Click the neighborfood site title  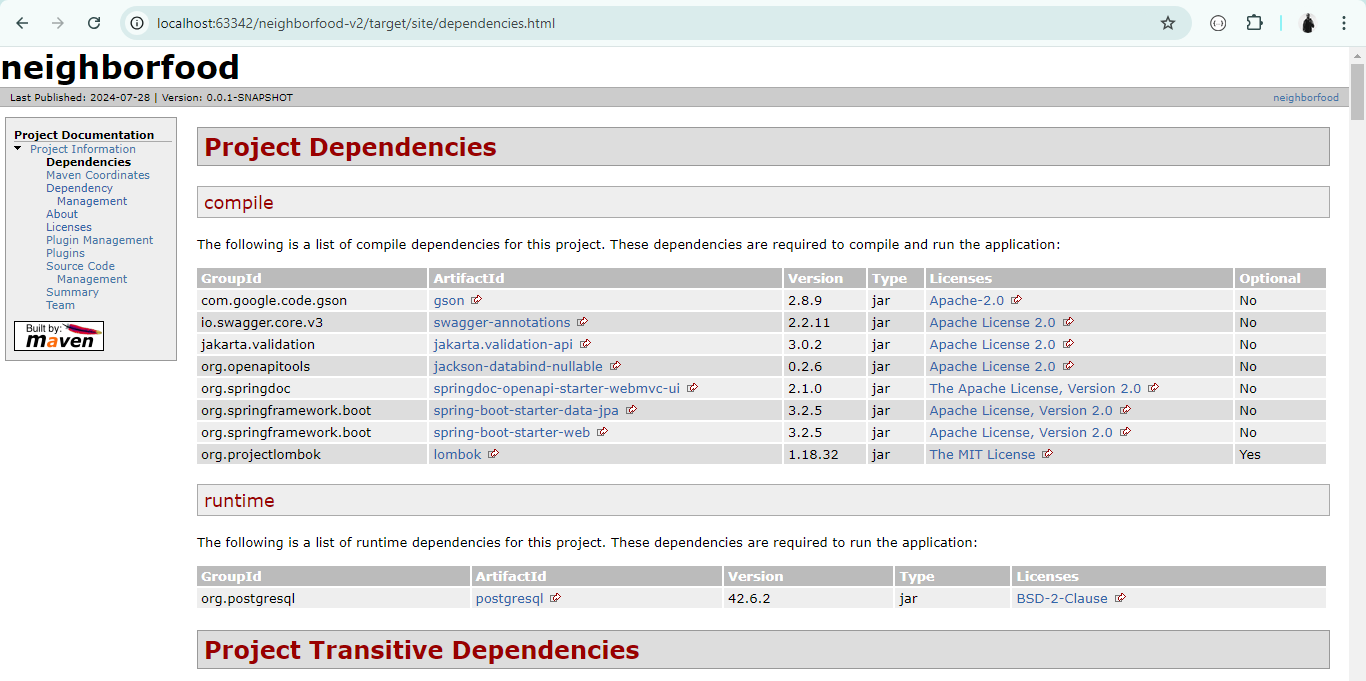coord(120,67)
